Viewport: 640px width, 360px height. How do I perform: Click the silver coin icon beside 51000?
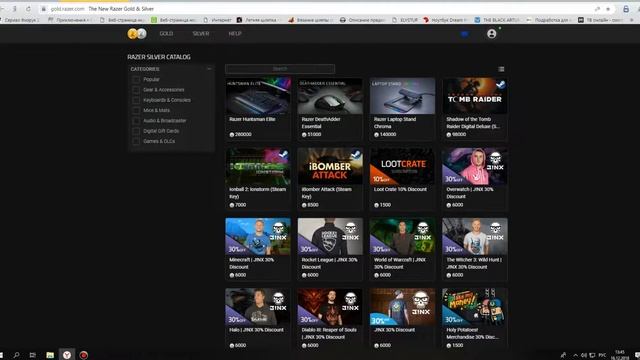point(304,134)
